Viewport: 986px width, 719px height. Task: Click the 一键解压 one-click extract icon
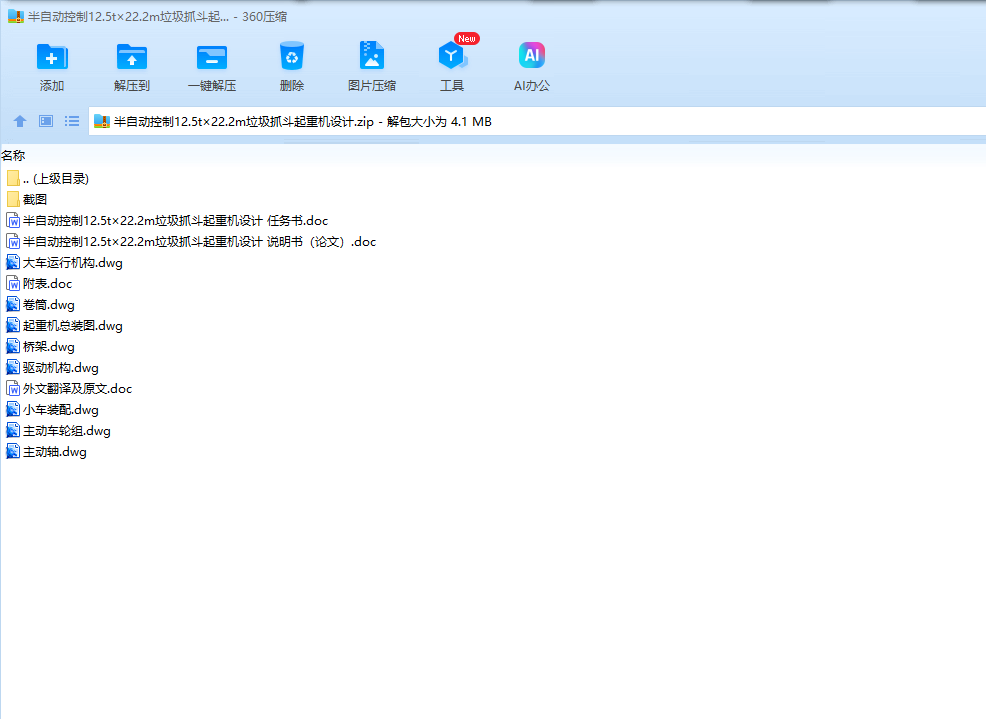coord(212,57)
